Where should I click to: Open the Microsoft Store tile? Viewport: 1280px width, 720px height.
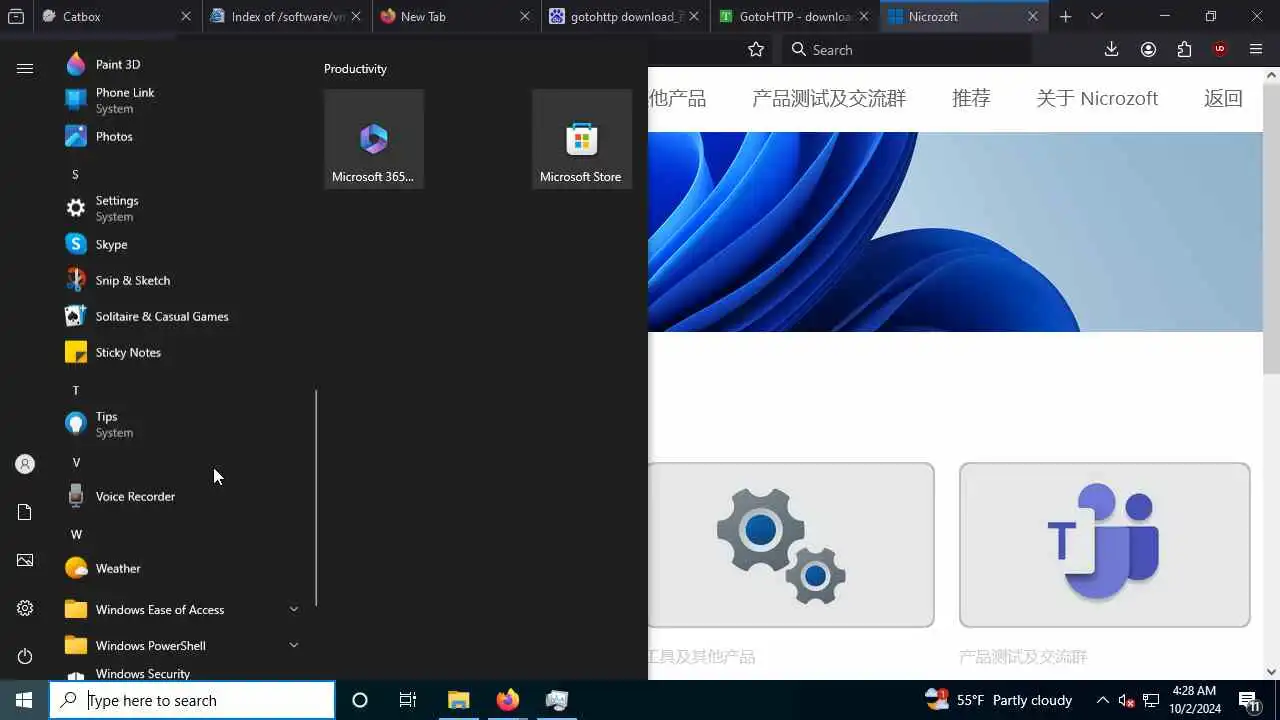[582, 139]
